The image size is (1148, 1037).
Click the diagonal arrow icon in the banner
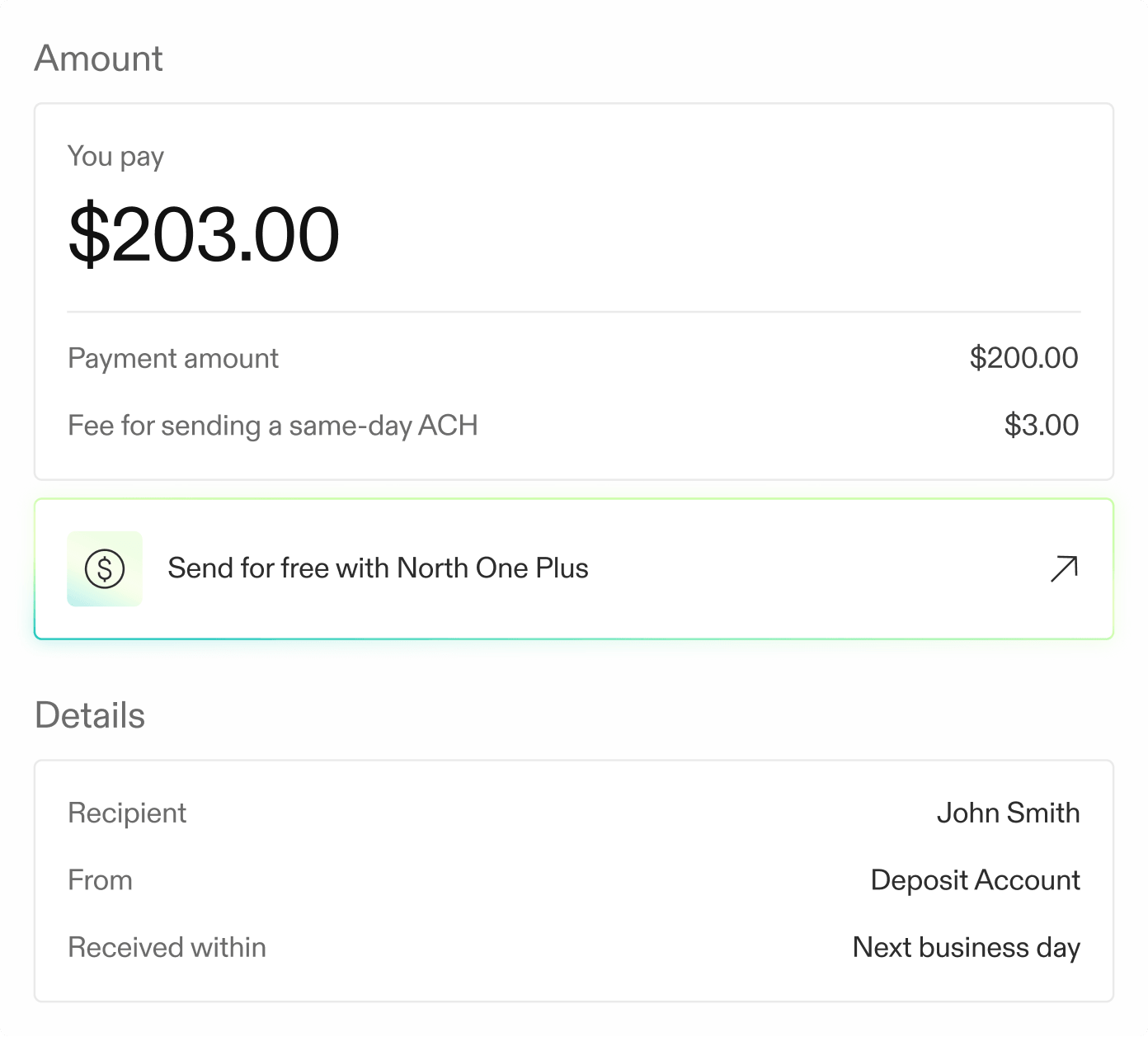(1064, 568)
